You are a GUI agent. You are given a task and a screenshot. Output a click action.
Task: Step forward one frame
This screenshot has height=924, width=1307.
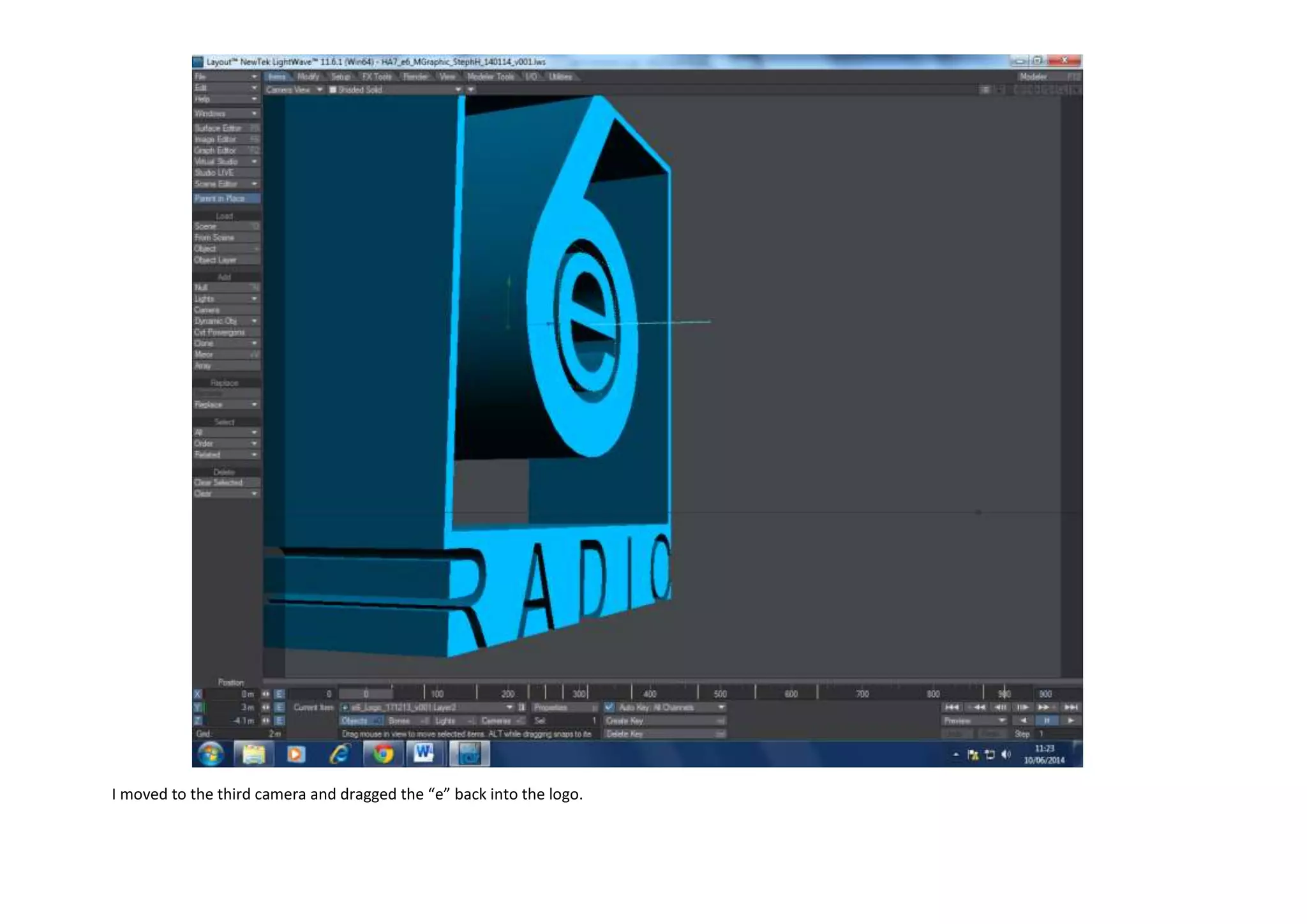1023,707
